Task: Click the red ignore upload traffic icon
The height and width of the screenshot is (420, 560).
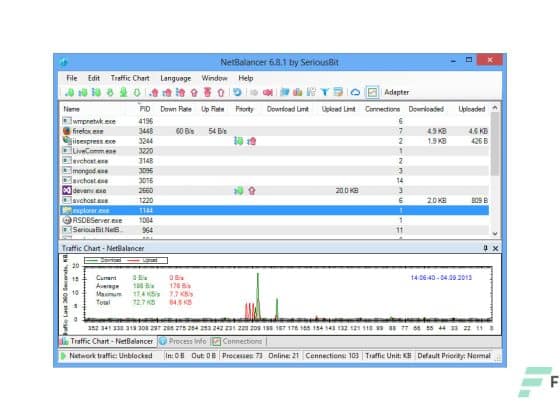Action: [208, 92]
